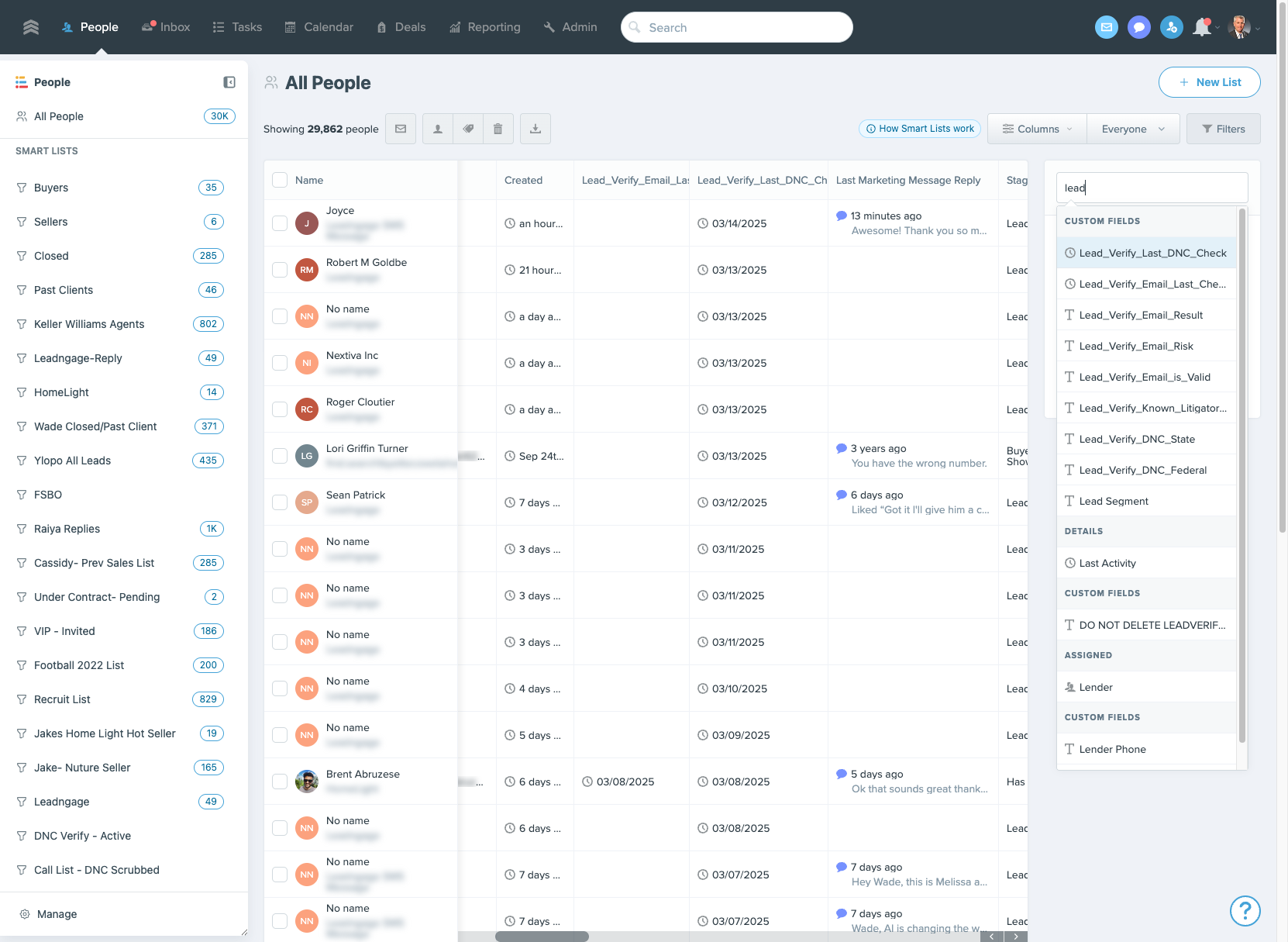Select the checkbox next to Brent Abruzese

280,782
